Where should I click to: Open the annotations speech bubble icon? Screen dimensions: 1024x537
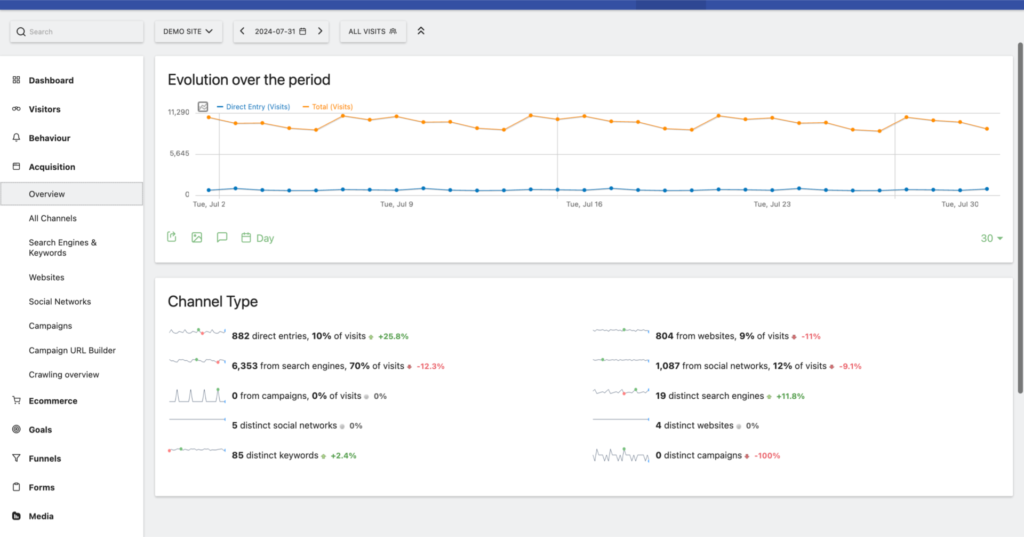[222, 238]
